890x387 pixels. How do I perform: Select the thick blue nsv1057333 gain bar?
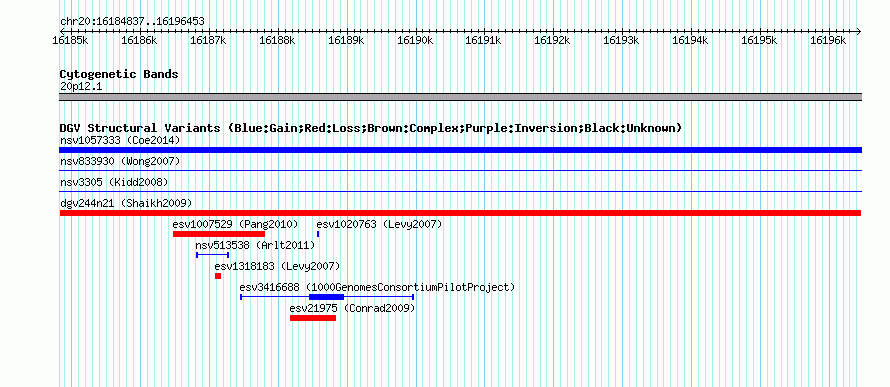[460, 150]
